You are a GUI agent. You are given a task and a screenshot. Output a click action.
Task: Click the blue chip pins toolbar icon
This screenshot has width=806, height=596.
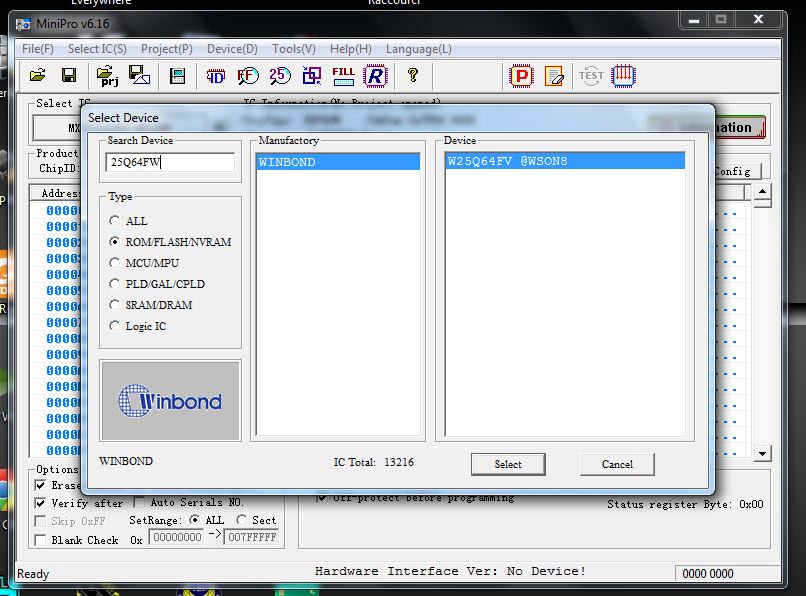pos(623,76)
